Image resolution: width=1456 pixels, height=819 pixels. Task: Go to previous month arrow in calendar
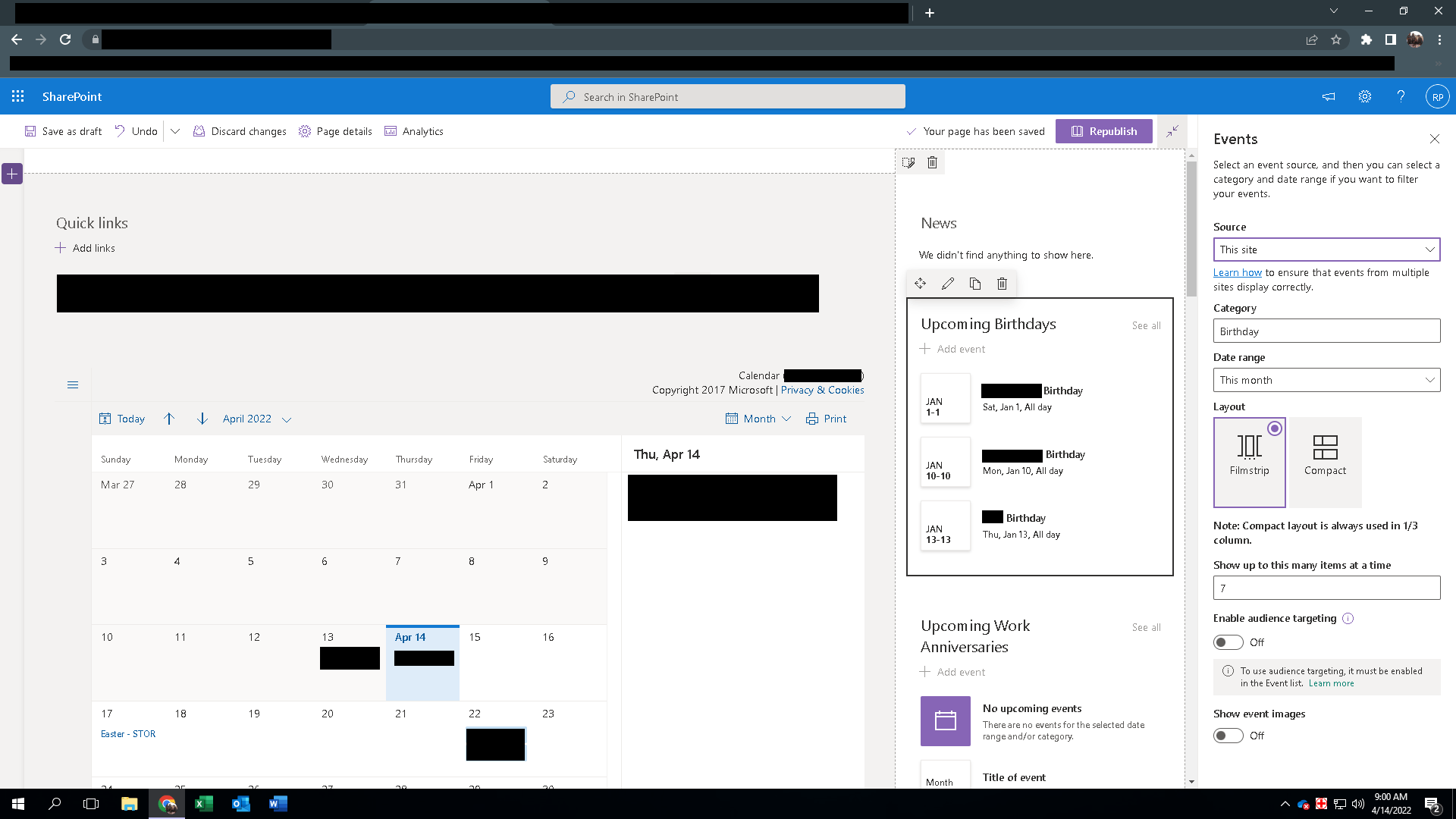[x=169, y=419]
